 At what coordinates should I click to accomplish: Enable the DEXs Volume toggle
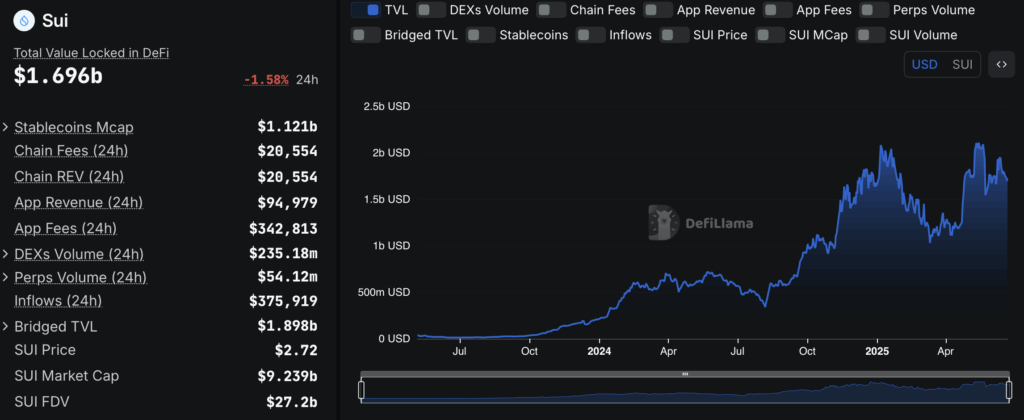(431, 10)
